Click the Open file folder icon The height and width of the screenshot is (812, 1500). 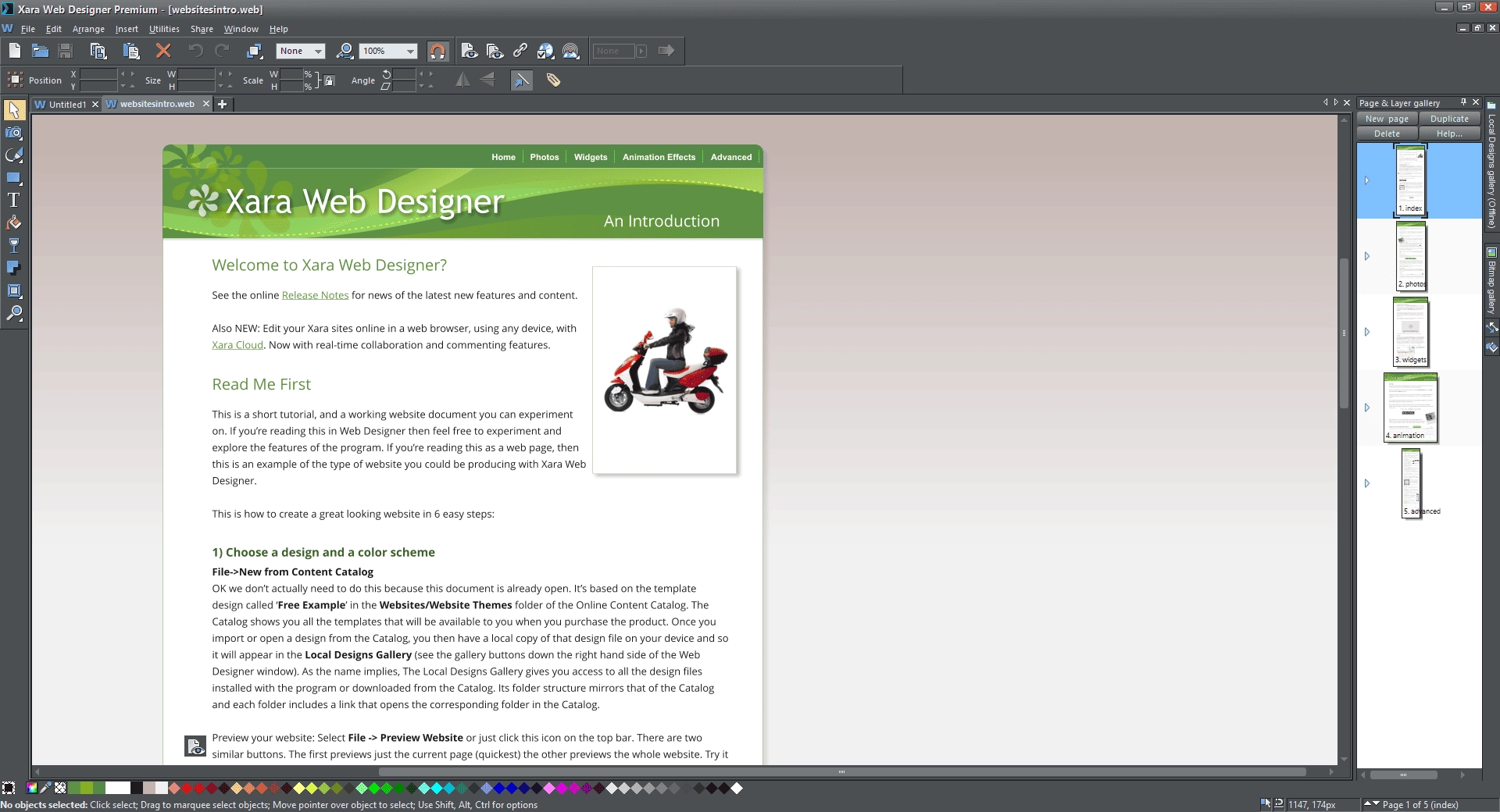coord(40,51)
